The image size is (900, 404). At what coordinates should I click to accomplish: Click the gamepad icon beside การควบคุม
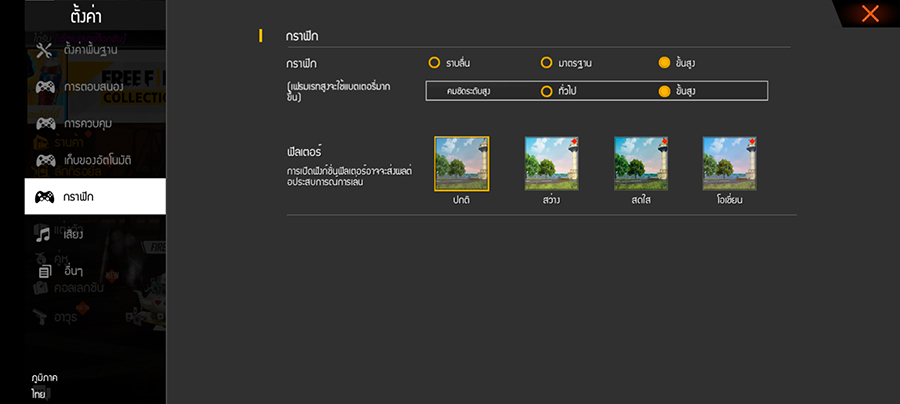[x=45, y=124]
